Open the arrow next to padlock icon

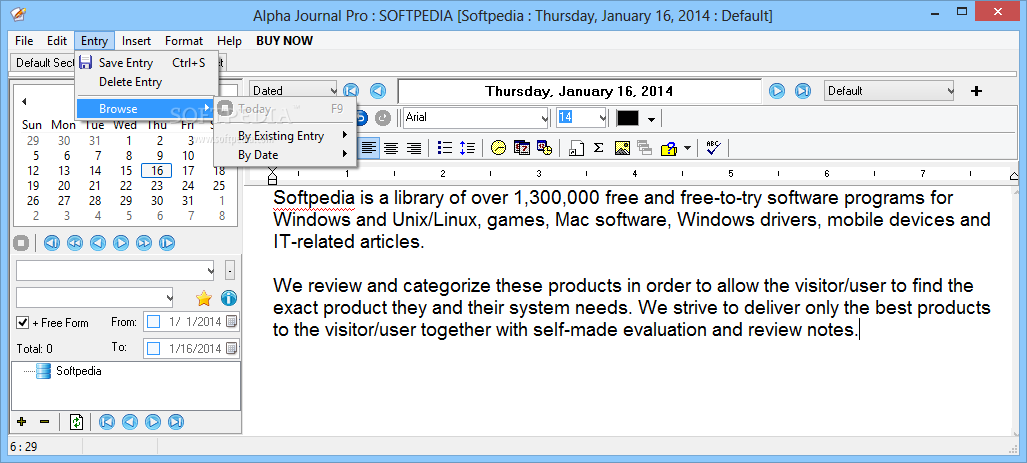point(687,149)
